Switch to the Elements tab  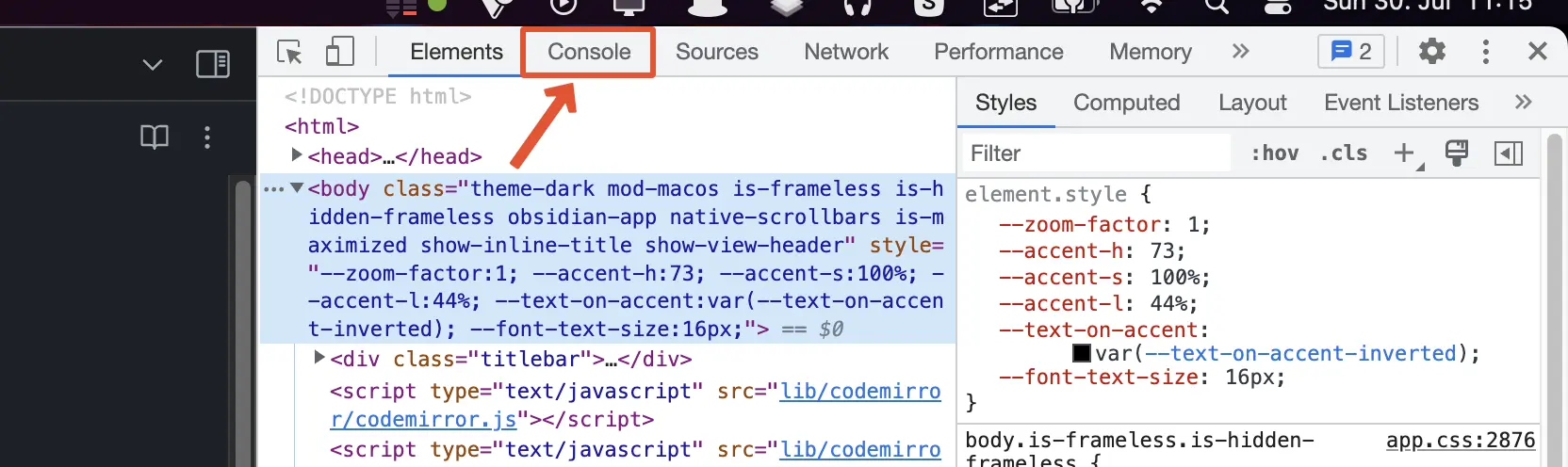coord(456,52)
